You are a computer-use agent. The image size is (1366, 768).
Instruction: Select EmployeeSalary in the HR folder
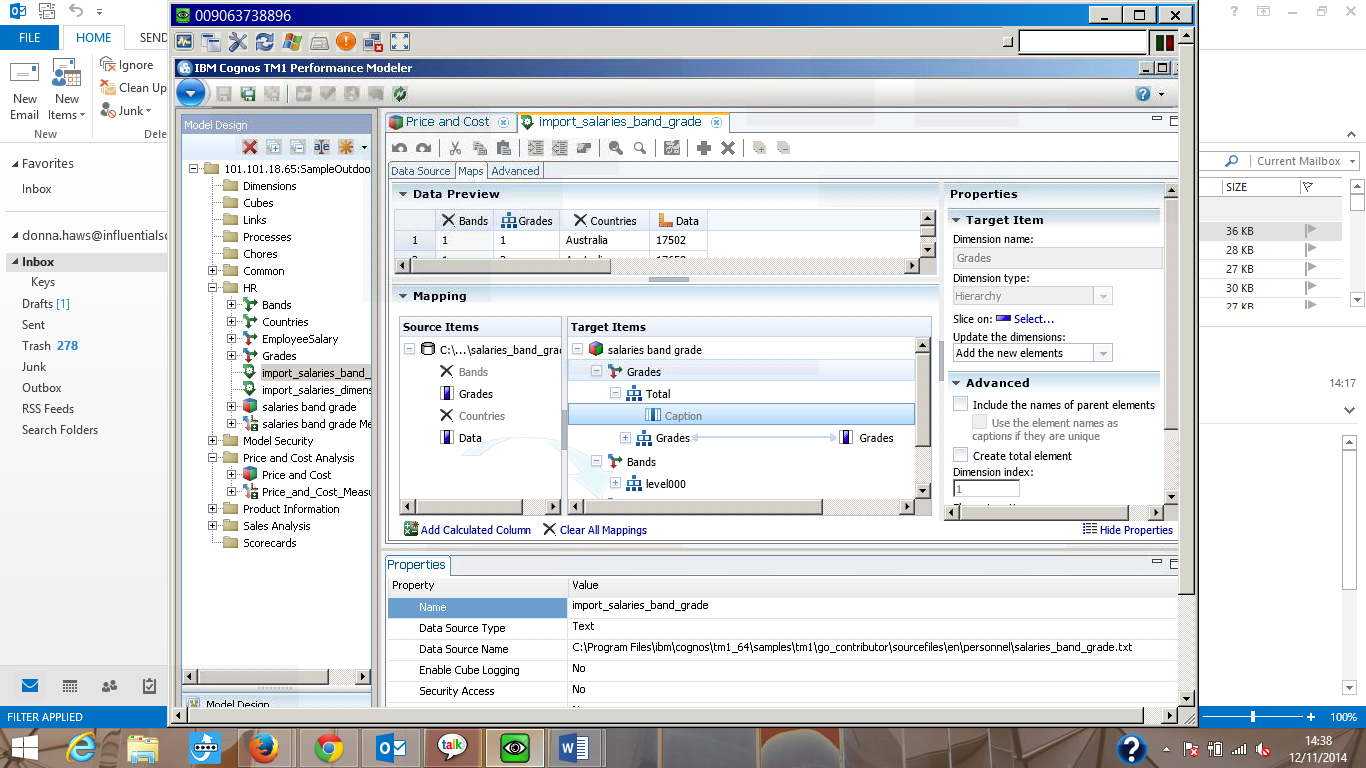coord(300,339)
